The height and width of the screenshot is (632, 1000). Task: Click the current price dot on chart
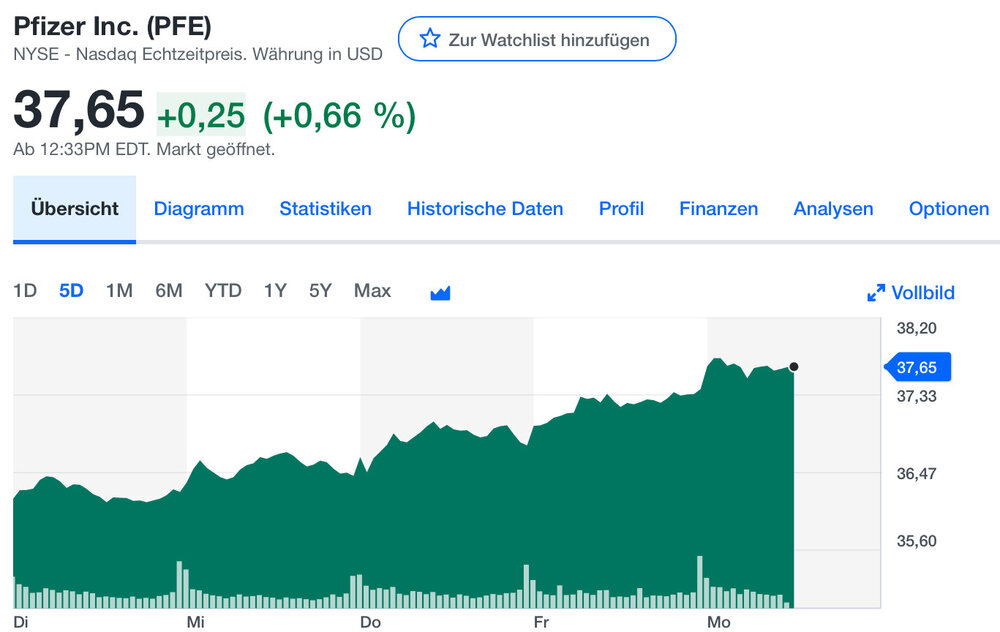pos(794,367)
